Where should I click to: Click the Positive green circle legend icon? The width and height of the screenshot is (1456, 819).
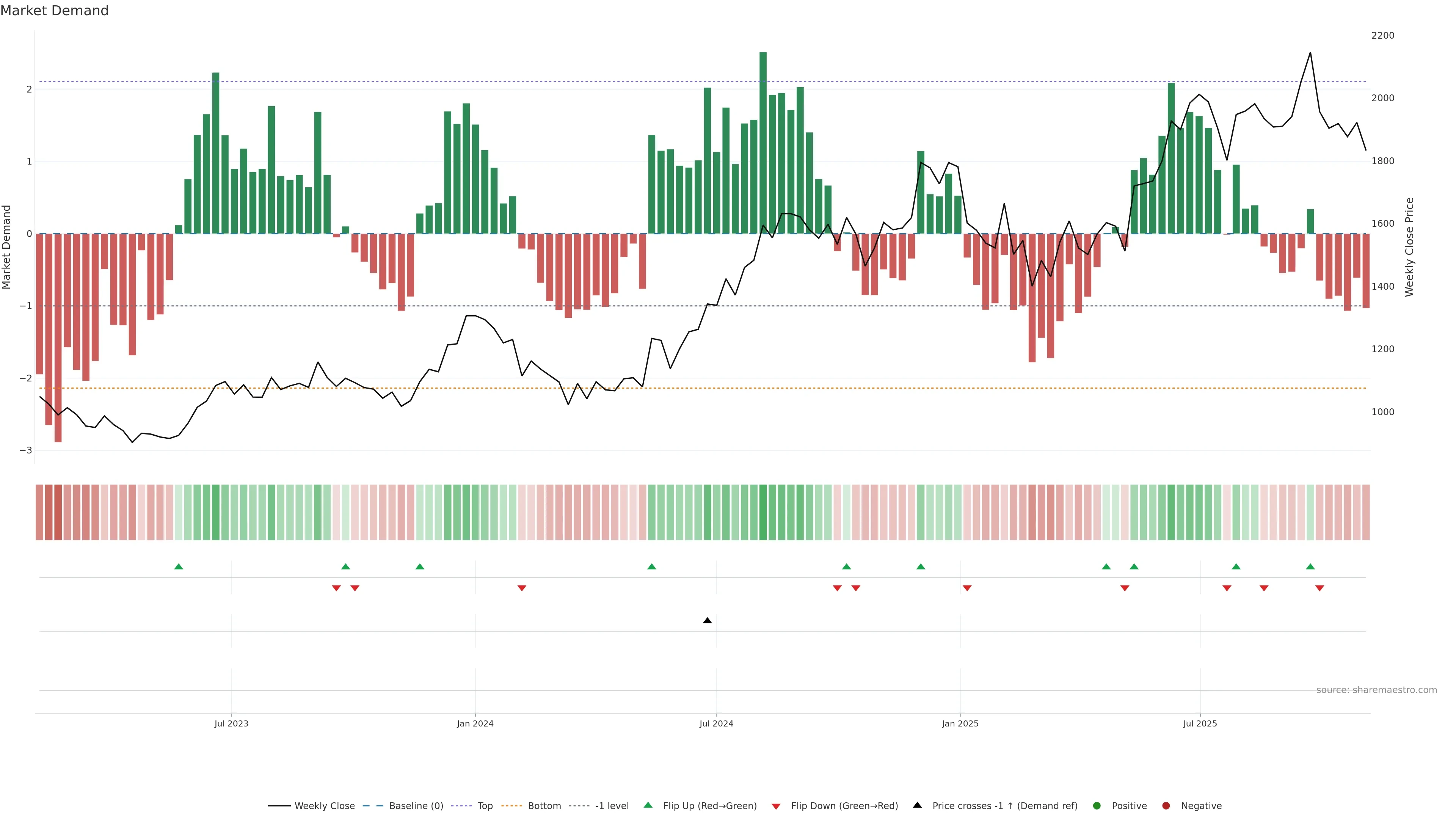[1097, 806]
